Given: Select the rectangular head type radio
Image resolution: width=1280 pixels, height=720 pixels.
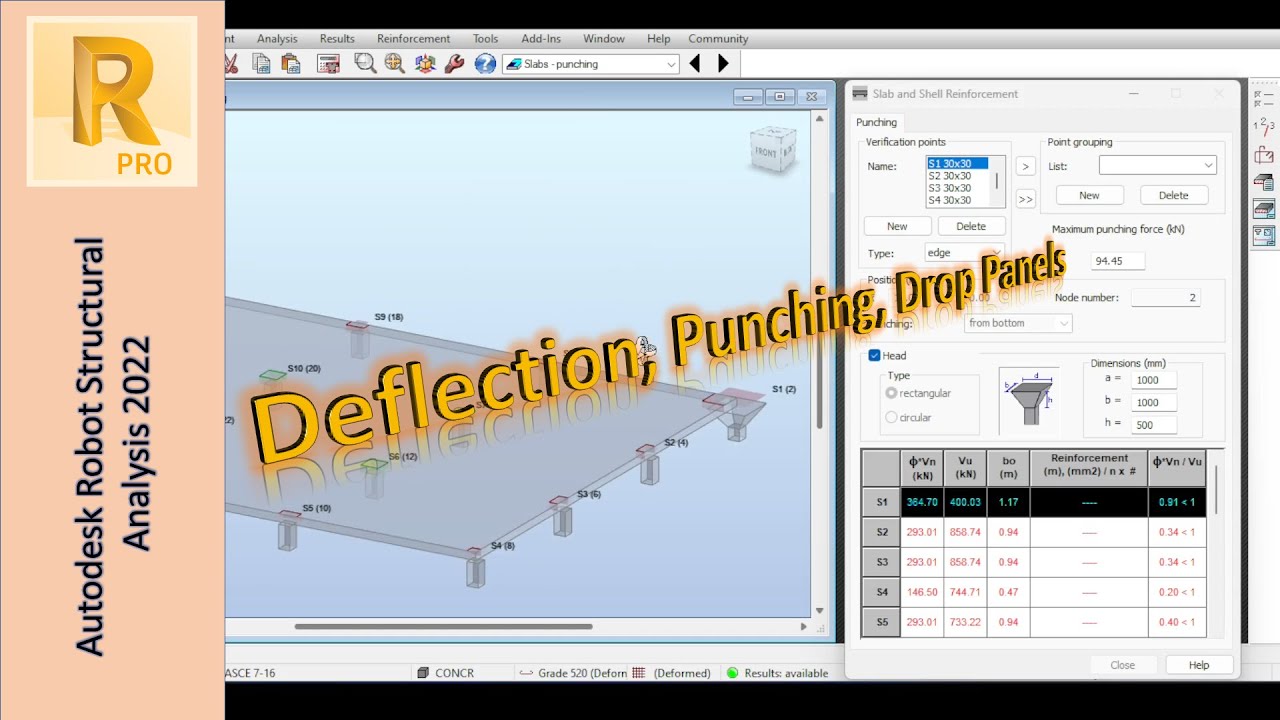Looking at the screenshot, I should pos(891,393).
